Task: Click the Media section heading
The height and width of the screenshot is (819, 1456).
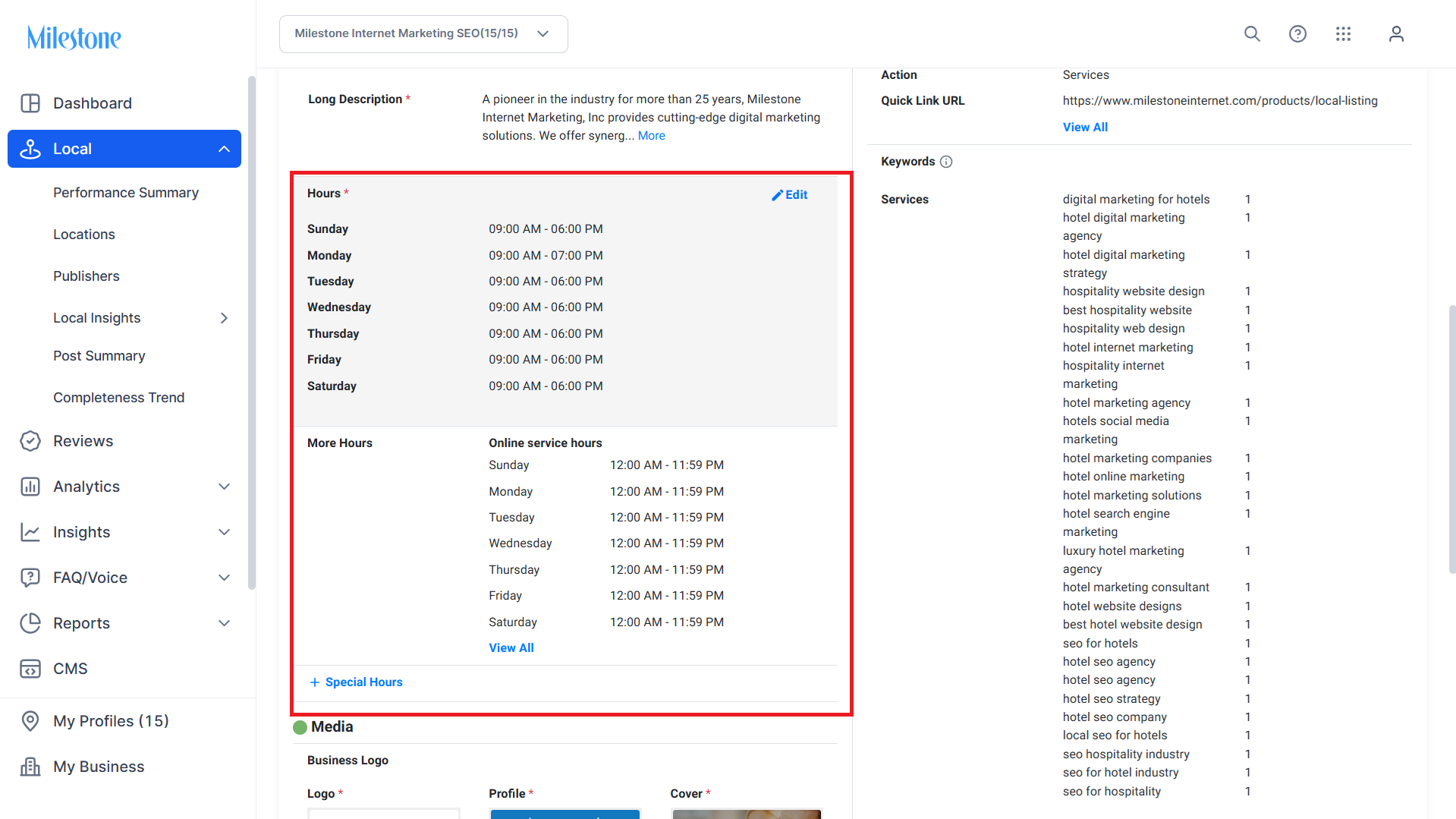Action: click(x=332, y=727)
